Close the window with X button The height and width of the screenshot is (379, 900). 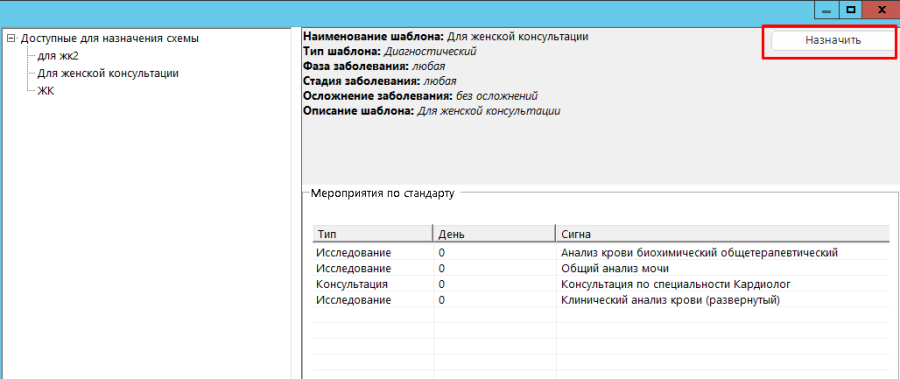click(x=882, y=10)
